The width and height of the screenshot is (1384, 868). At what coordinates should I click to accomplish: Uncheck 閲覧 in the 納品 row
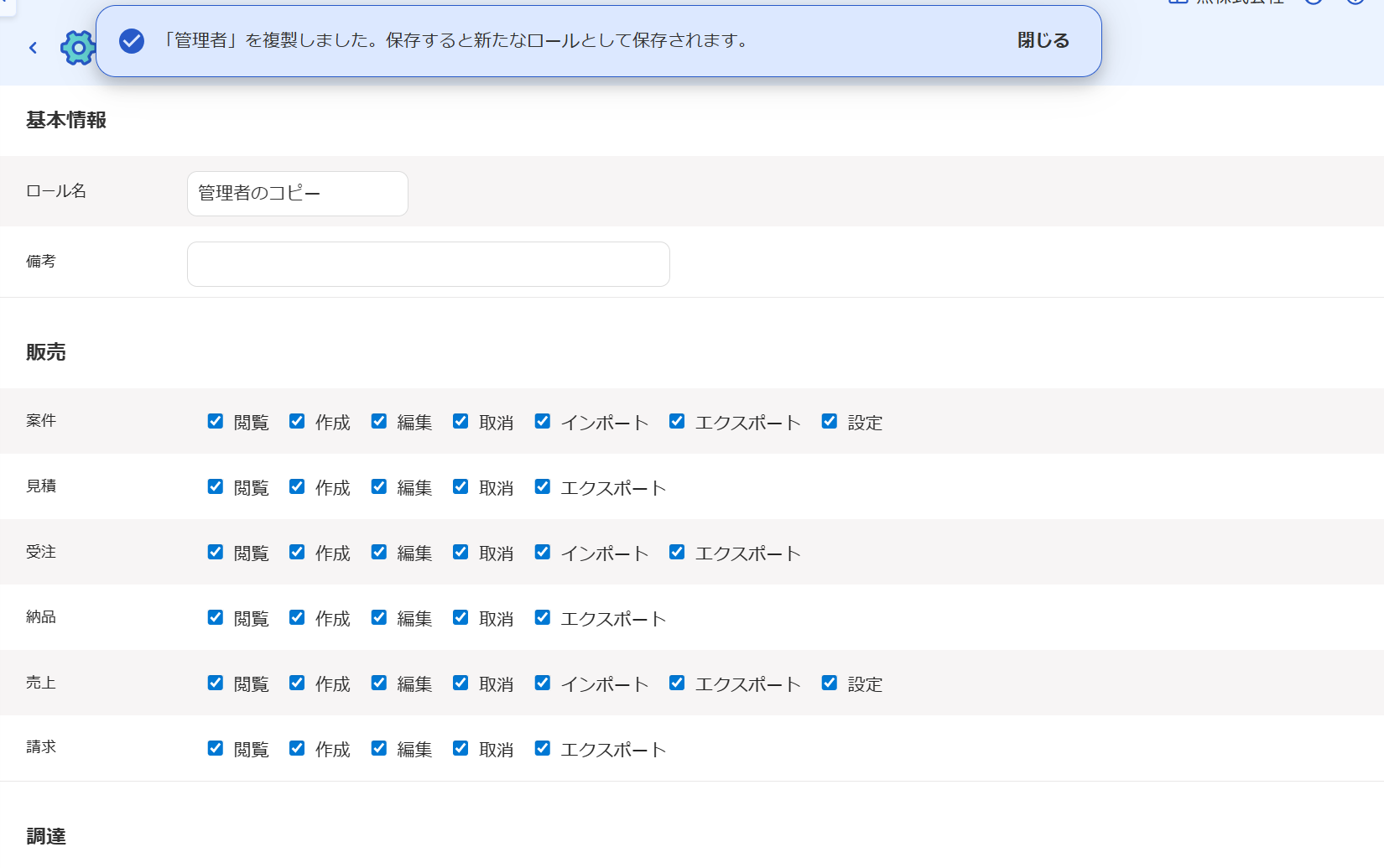click(216, 617)
